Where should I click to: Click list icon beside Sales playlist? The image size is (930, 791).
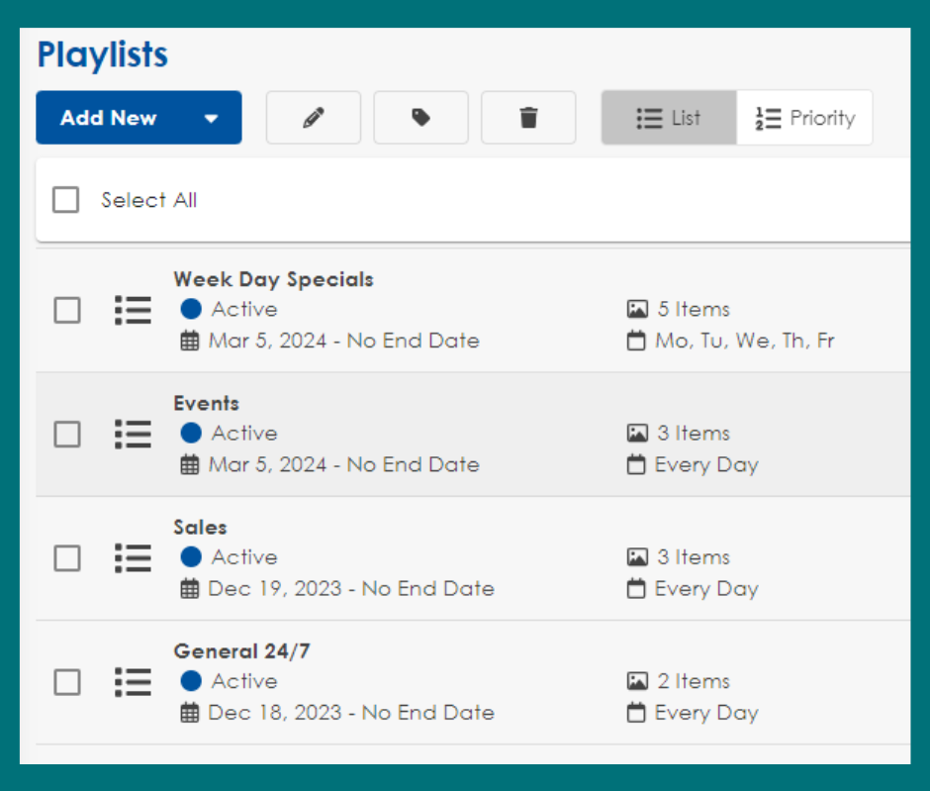point(133,558)
